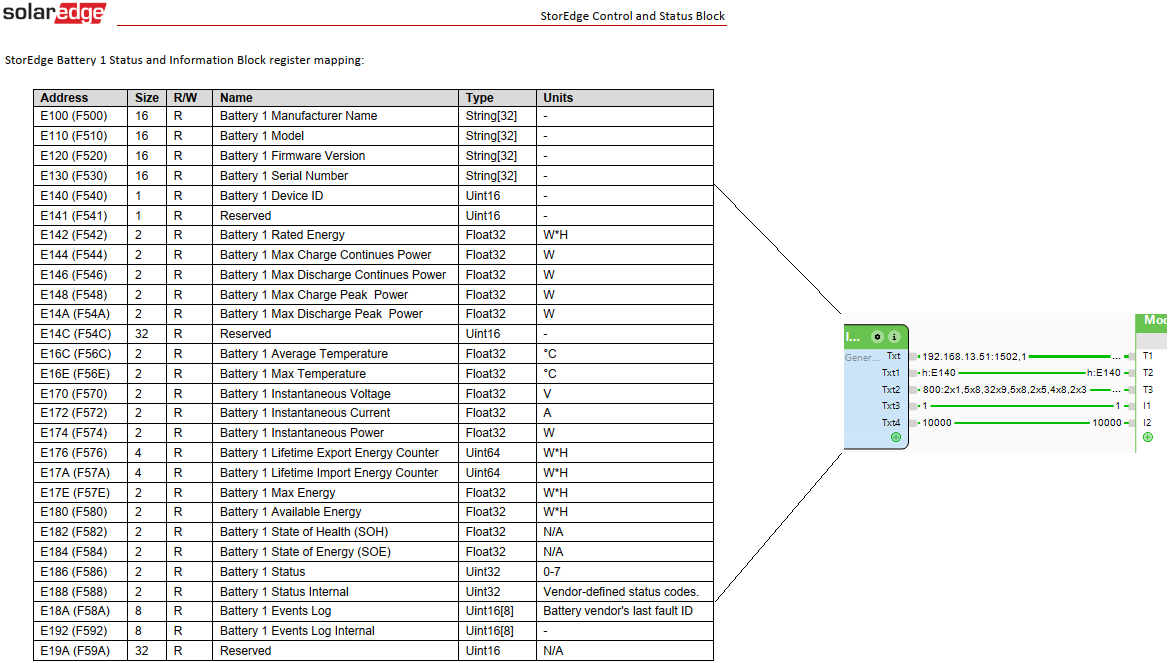The height and width of the screenshot is (663, 1170).
Task: Select the Battery 1 Status Internal name cell
Action: pyautogui.click(x=284, y=592)
